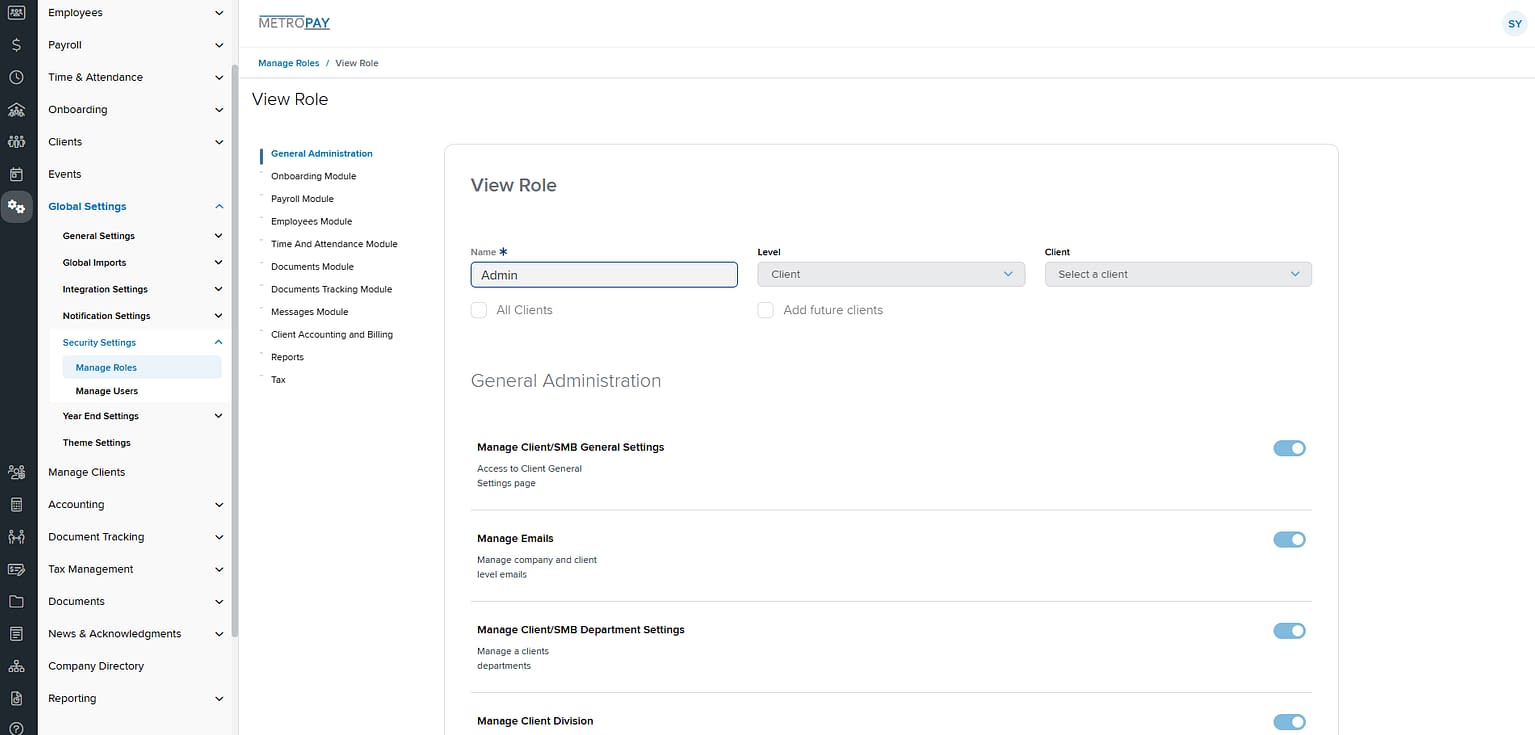
Task: Open the Reports section in role navigation
Action: point(287,356)
